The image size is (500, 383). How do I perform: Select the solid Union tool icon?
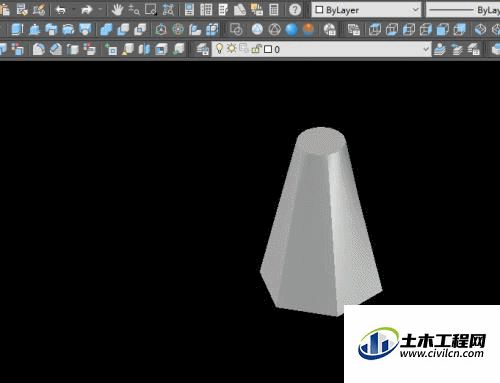106,30
